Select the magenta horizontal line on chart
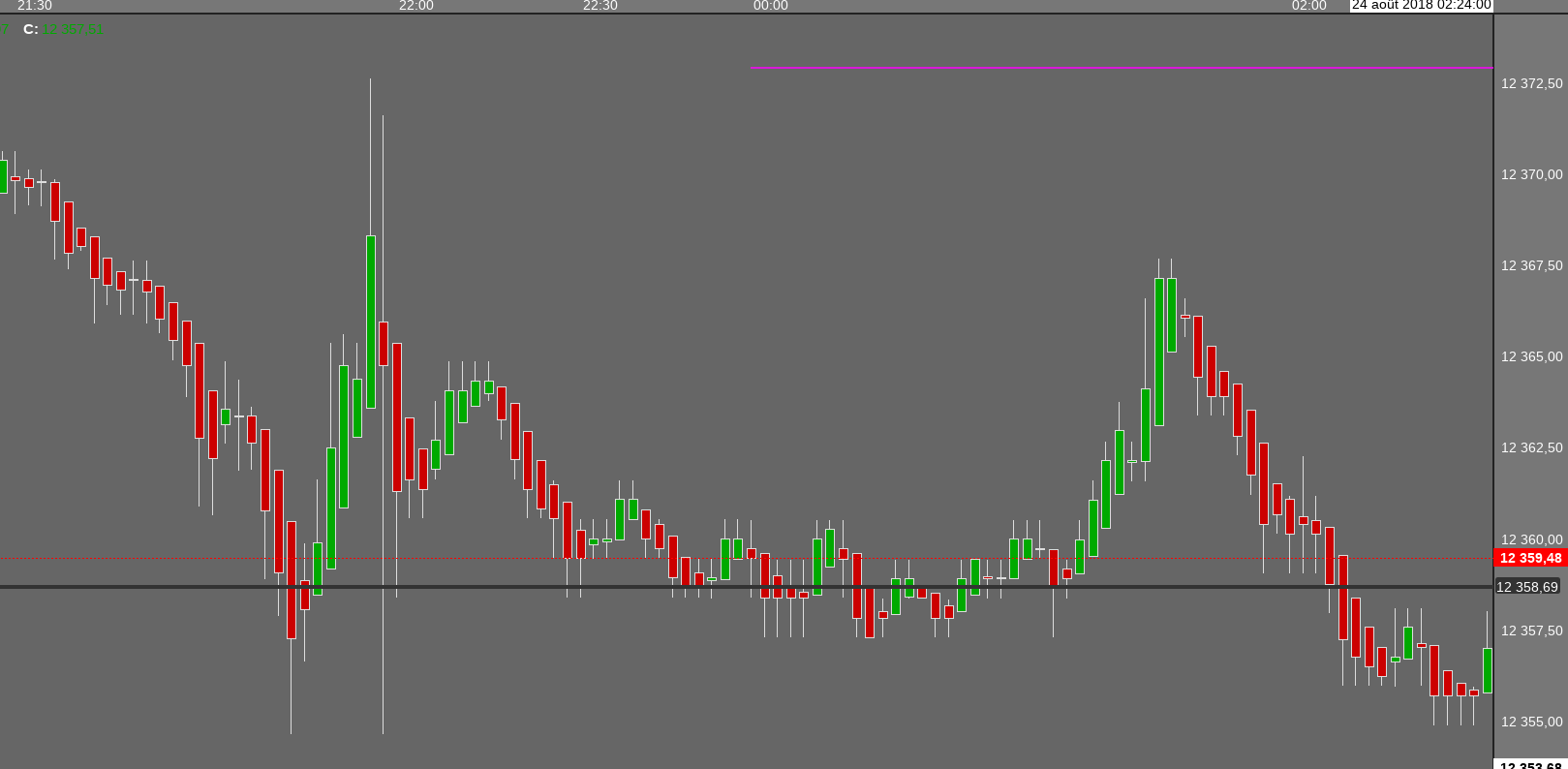 point(1122,68)
